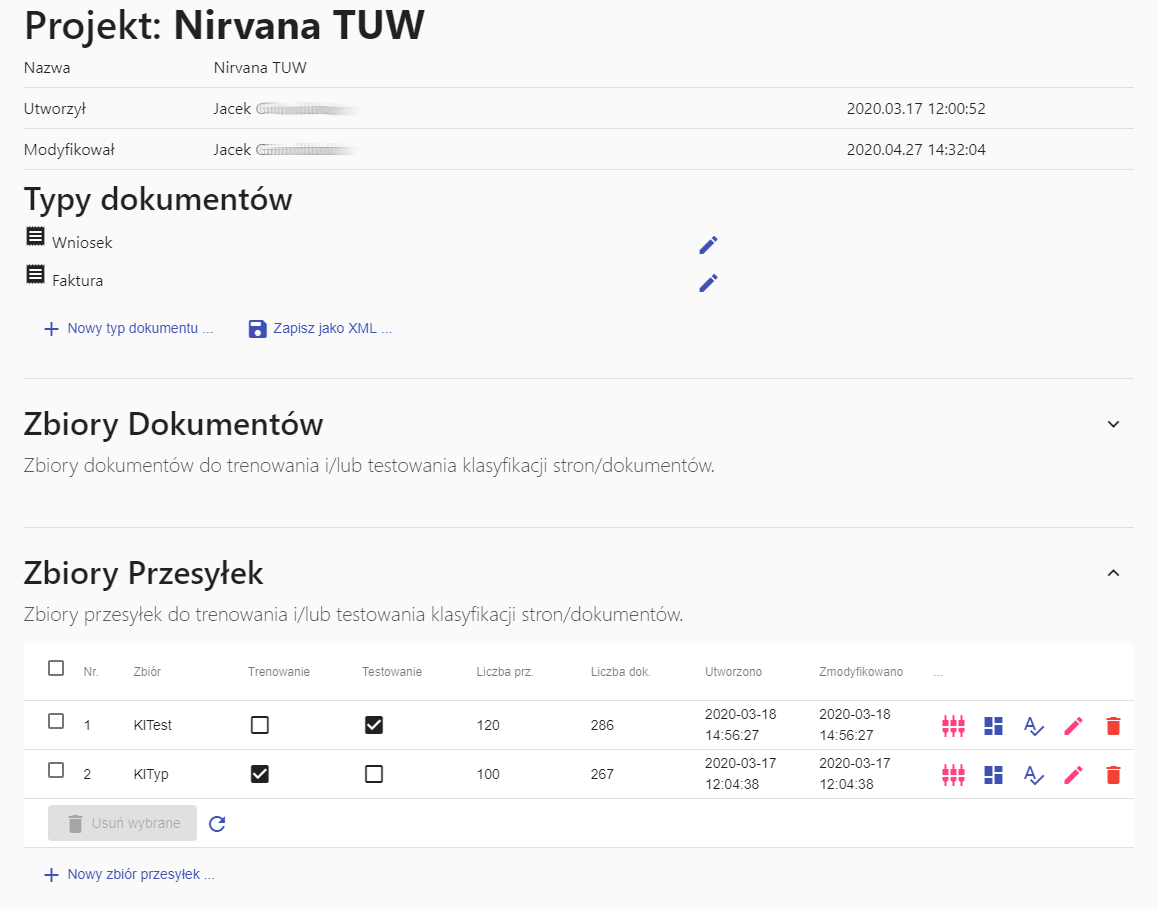Click the blue dashboard icon in the KITyp row
Screen dimensions: 1158x909
[x=993, y=774]
